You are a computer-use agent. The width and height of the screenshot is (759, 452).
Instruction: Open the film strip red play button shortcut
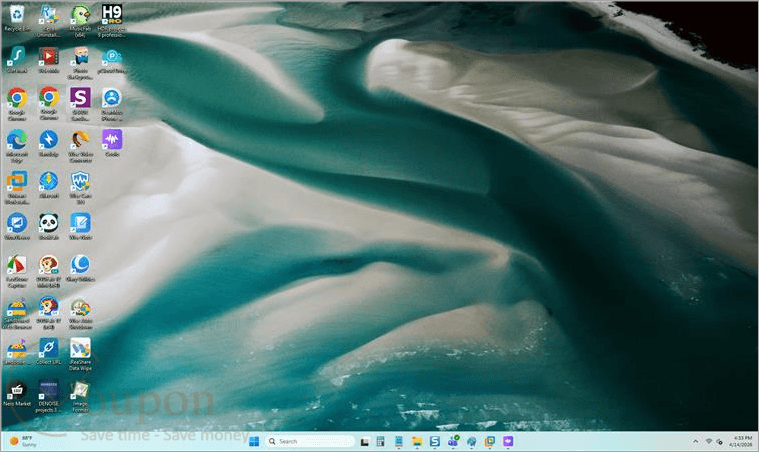click(x=48, y=60)
